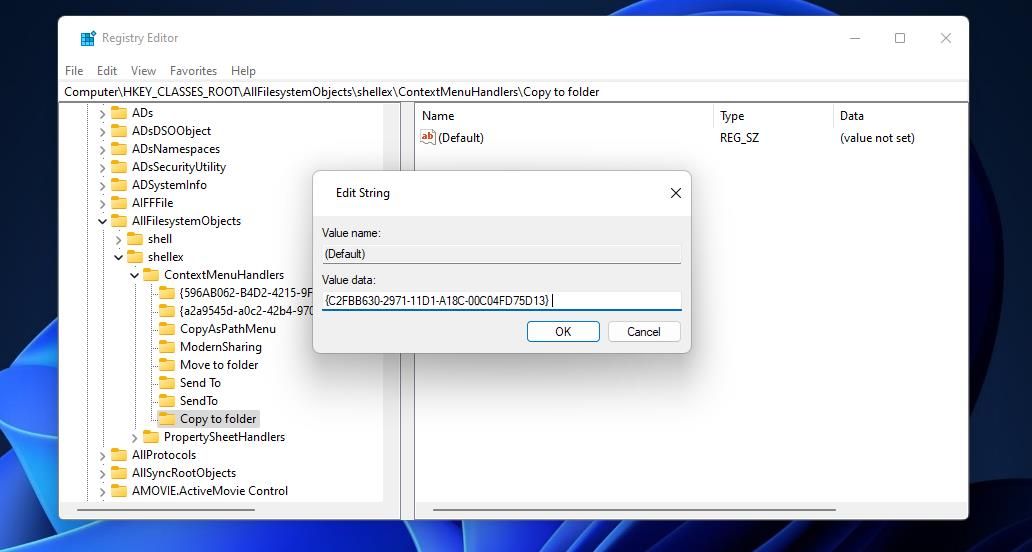This screenshot has width=1032, height=552.
Task: Select the CopyAsPathMenu key
Action: click(228, 329)
